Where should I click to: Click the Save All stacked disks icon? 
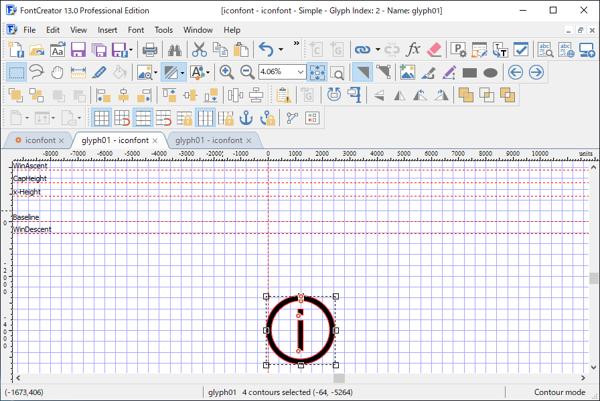pos(99,50)
